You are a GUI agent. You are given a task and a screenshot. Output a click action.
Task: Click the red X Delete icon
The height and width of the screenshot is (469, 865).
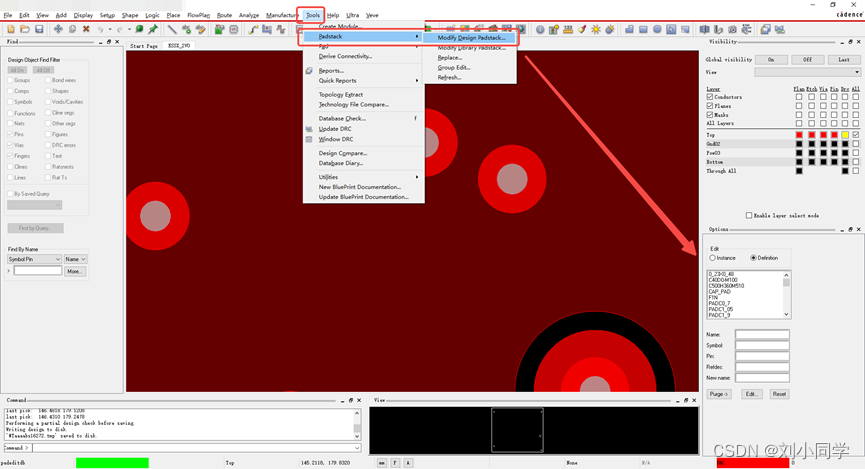point(86,29)
